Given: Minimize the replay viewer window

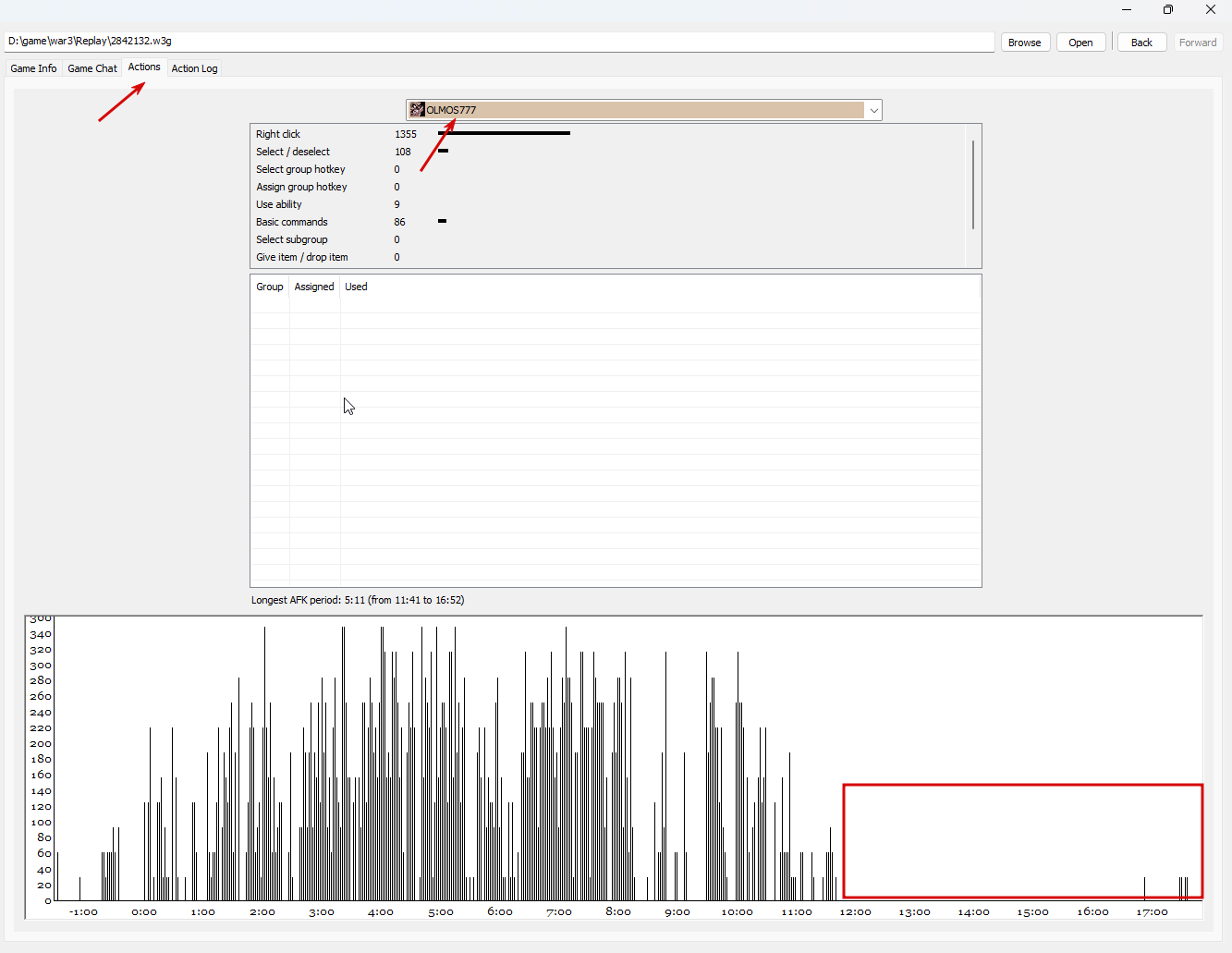Looking at the screenshot, I should click(x=1127, y=10).
